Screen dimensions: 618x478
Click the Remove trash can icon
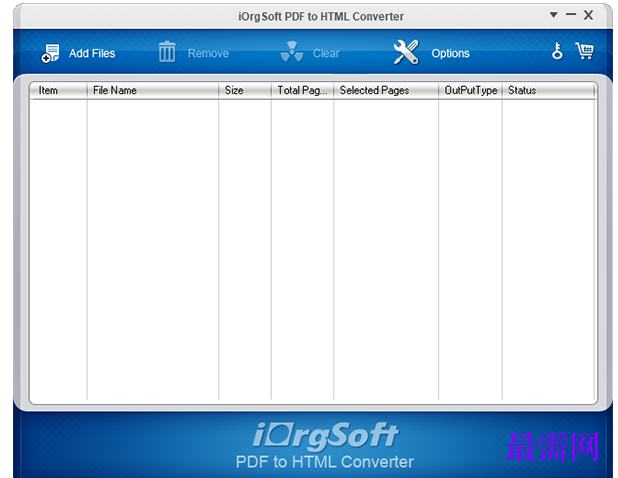coord(167,52)
